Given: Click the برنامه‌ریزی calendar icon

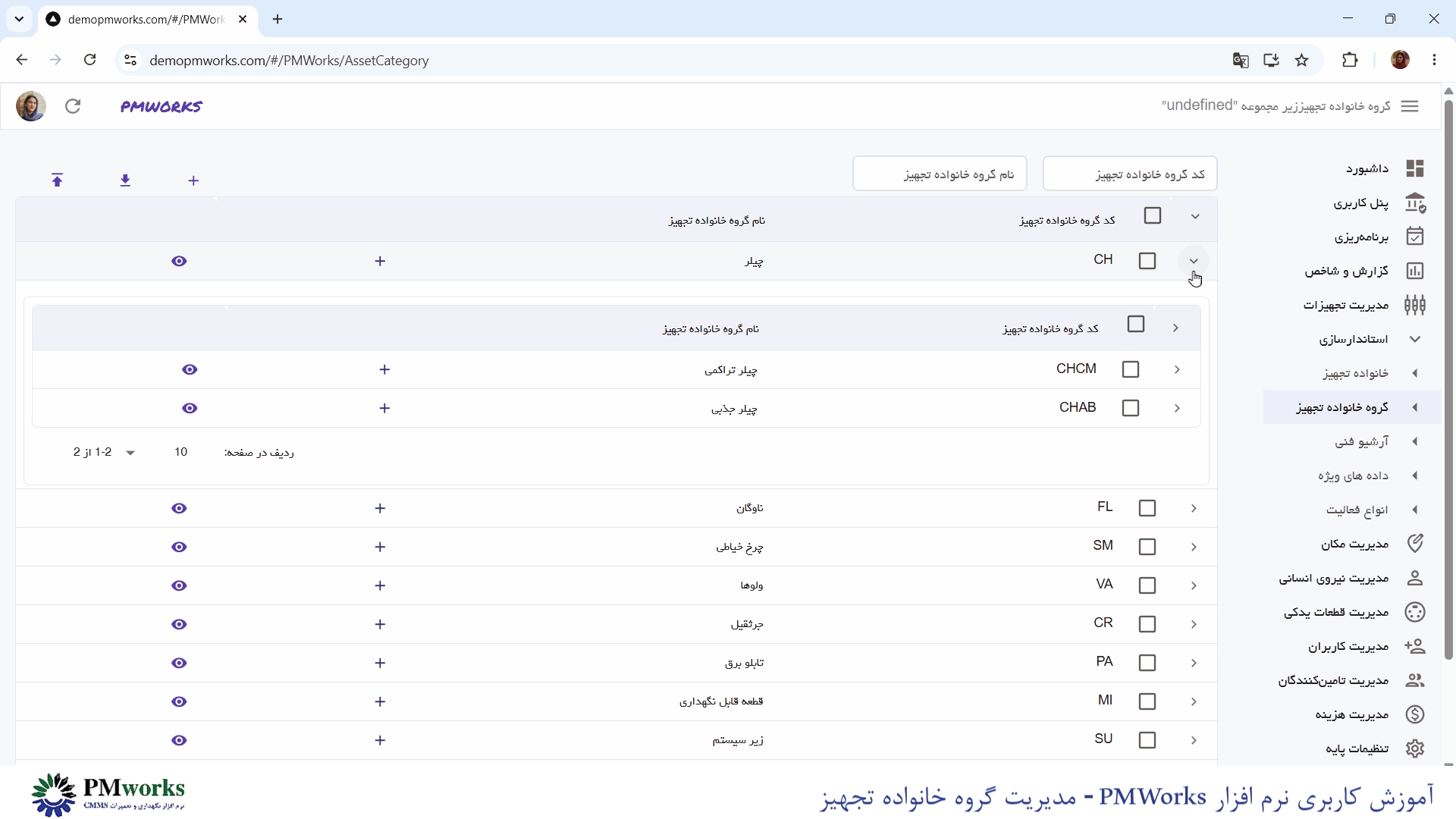Looking at the screenshot, I should 1415,237.
